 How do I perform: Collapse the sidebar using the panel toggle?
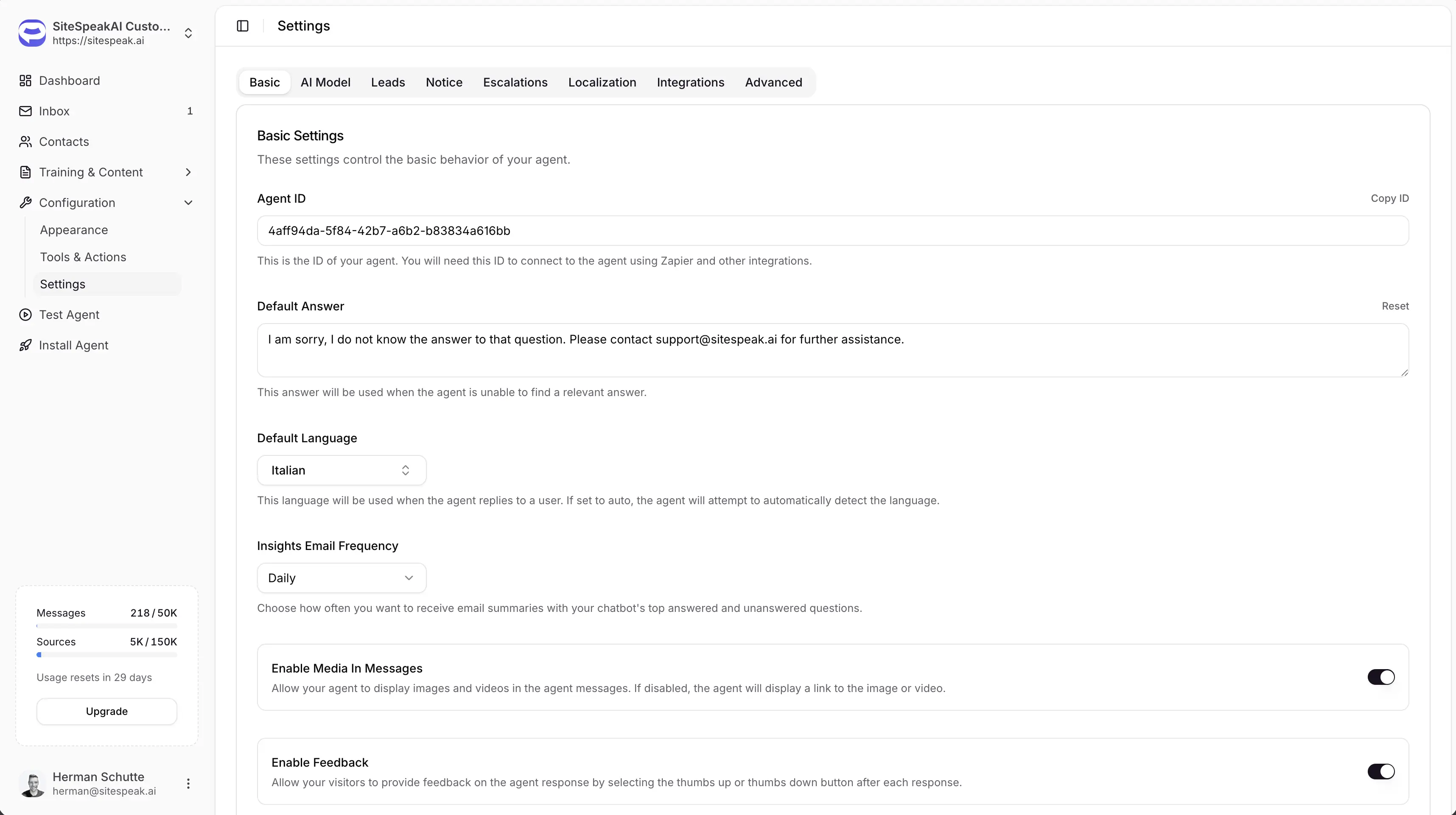tap(243, 25)
